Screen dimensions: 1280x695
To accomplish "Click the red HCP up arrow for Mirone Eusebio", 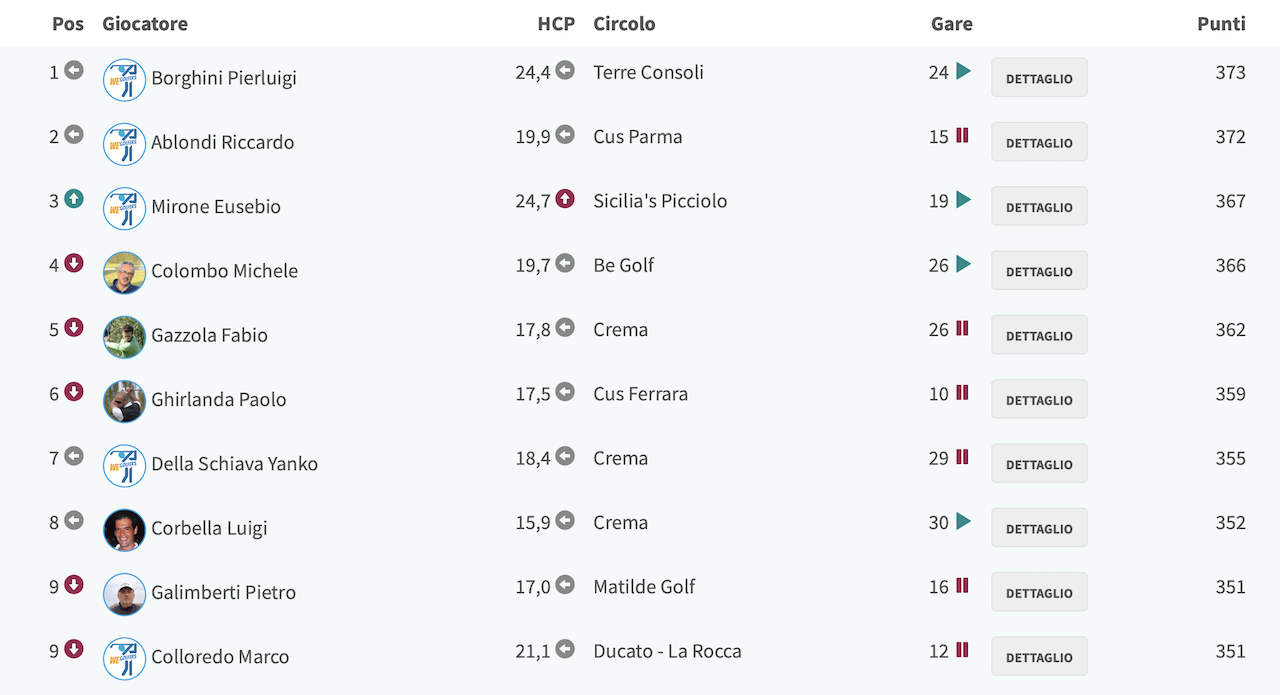I will (565, 199).
